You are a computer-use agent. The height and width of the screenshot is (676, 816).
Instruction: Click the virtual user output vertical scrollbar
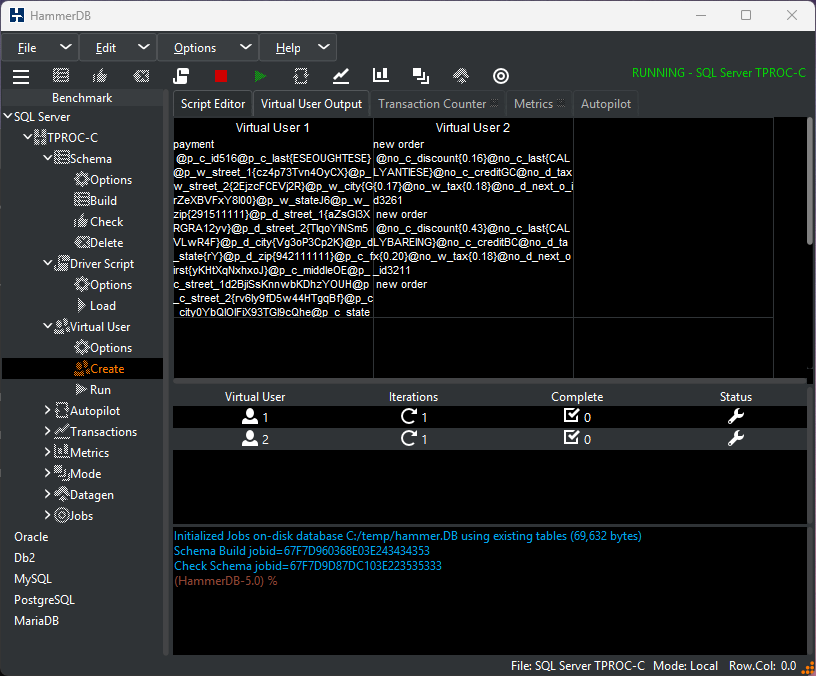click(x=810, y=181)
